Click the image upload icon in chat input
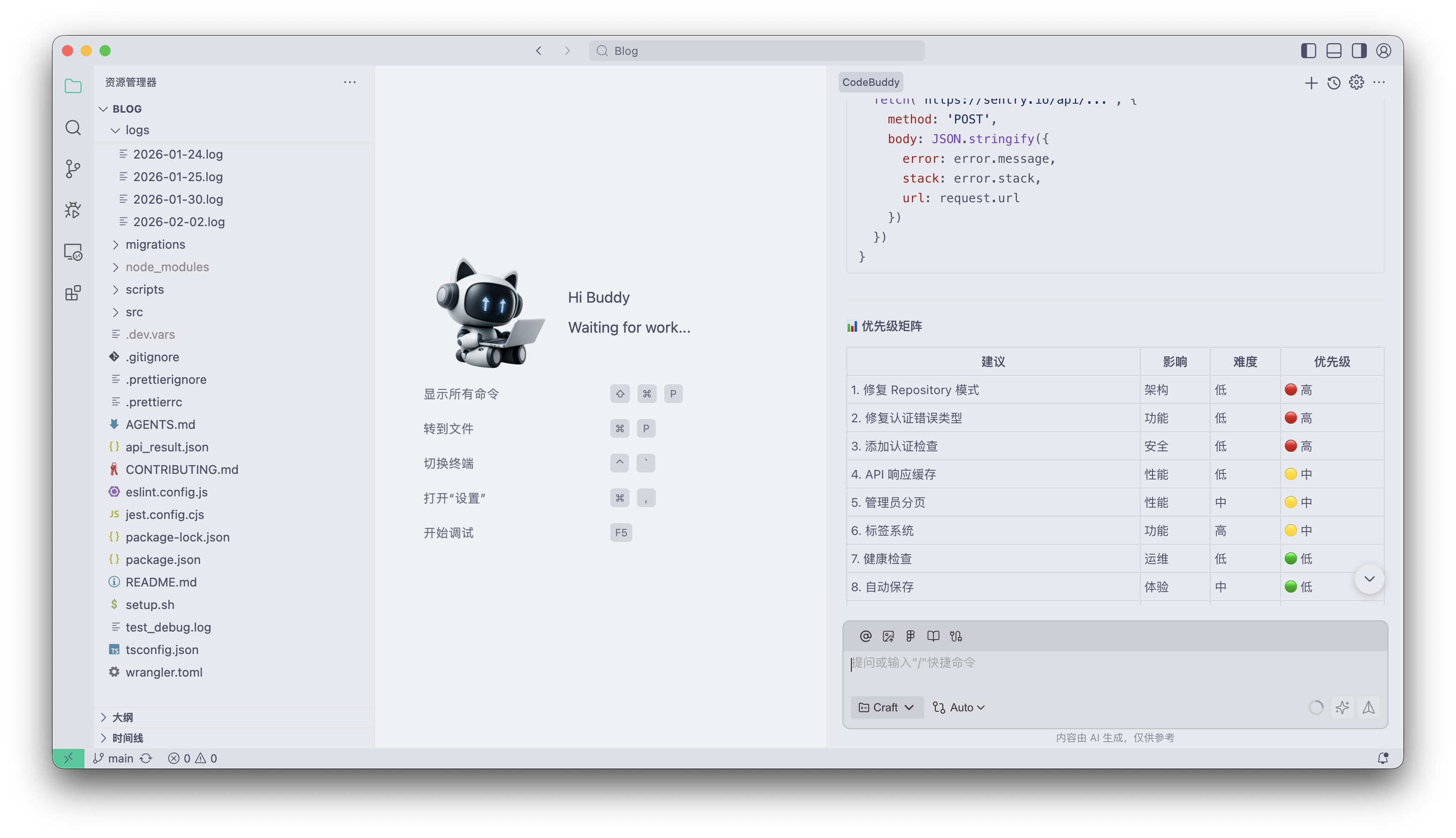This screenshot has width=1456, height=838. [x=888, y=636]
